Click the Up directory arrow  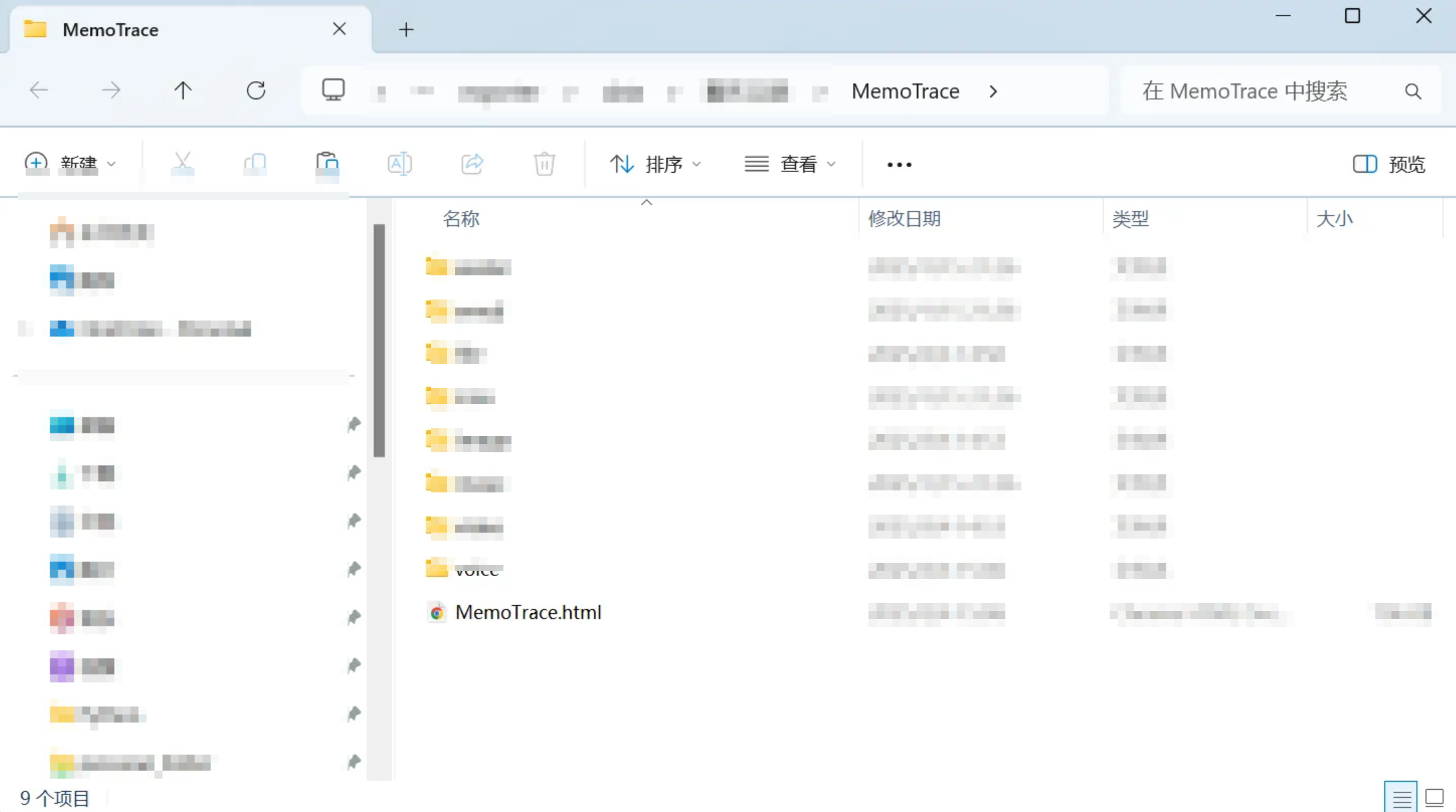(182, 90)
